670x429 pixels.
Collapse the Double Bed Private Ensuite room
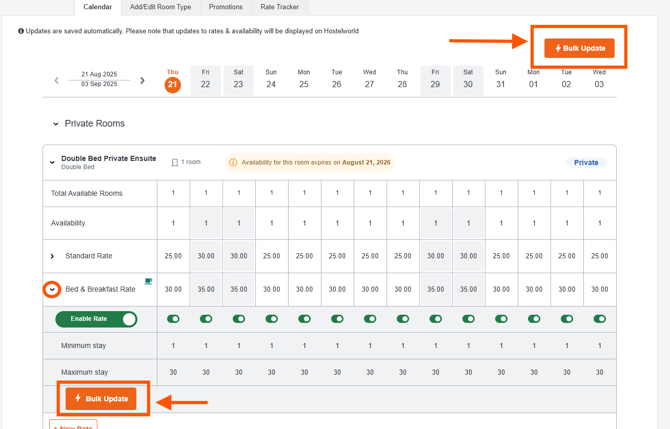click(51, 162)
